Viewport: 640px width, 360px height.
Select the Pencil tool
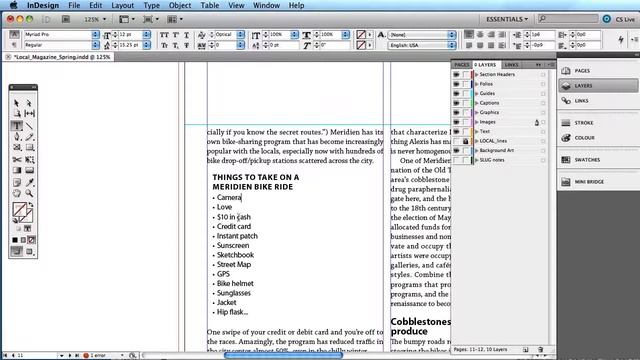29,137
